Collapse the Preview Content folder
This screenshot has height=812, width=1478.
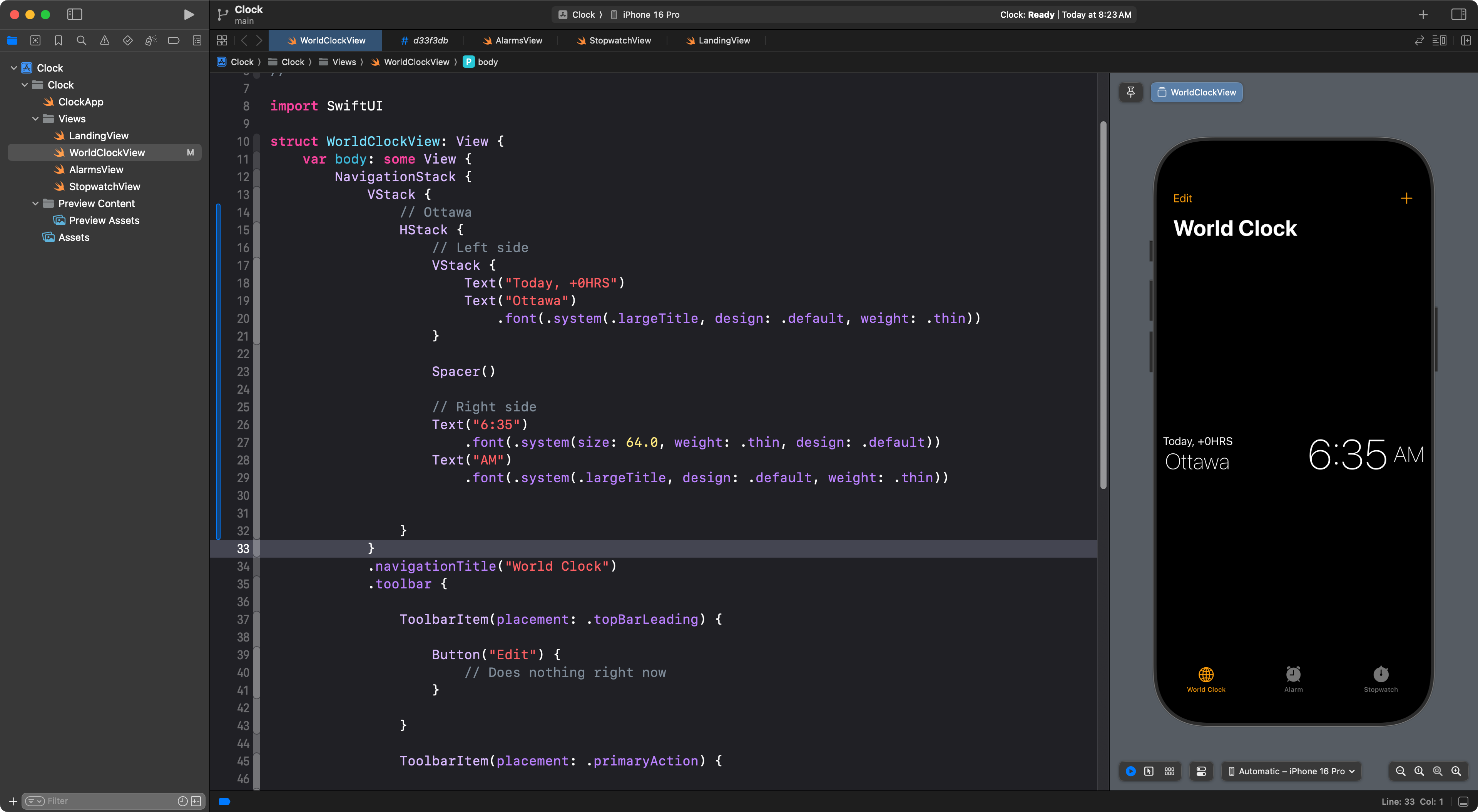pyautogui.click(x=35, y=204)
